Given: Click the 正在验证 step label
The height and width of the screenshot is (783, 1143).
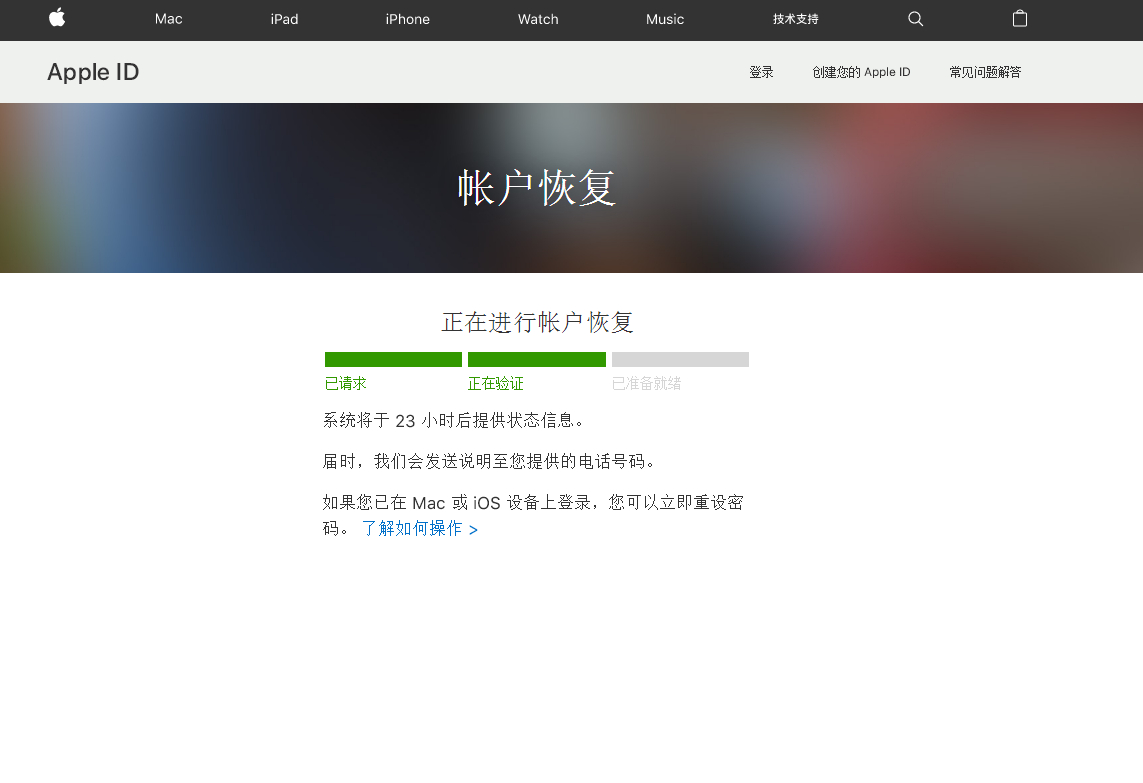Looking at the screenshot, I should point(496,383).
